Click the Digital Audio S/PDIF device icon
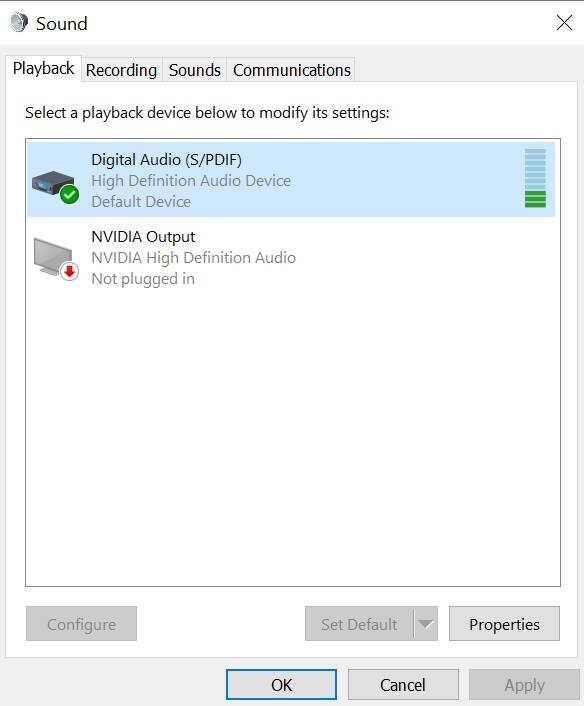 (53, 184)
